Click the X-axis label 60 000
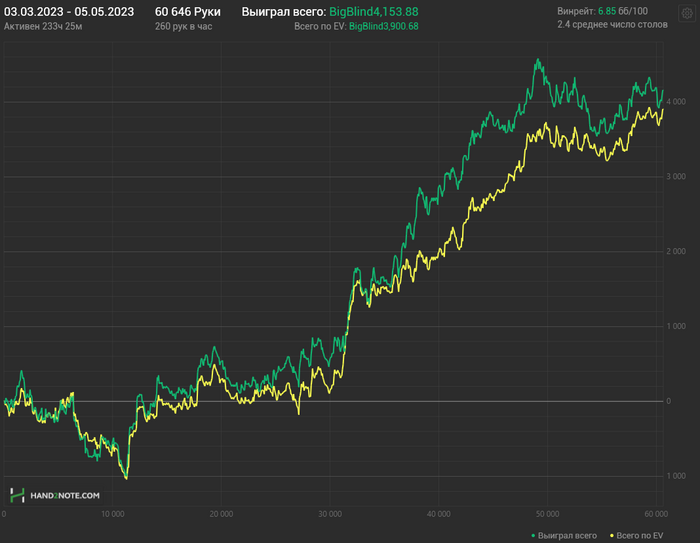The width and height of the screenshot is (700, 543). [656, 514]
